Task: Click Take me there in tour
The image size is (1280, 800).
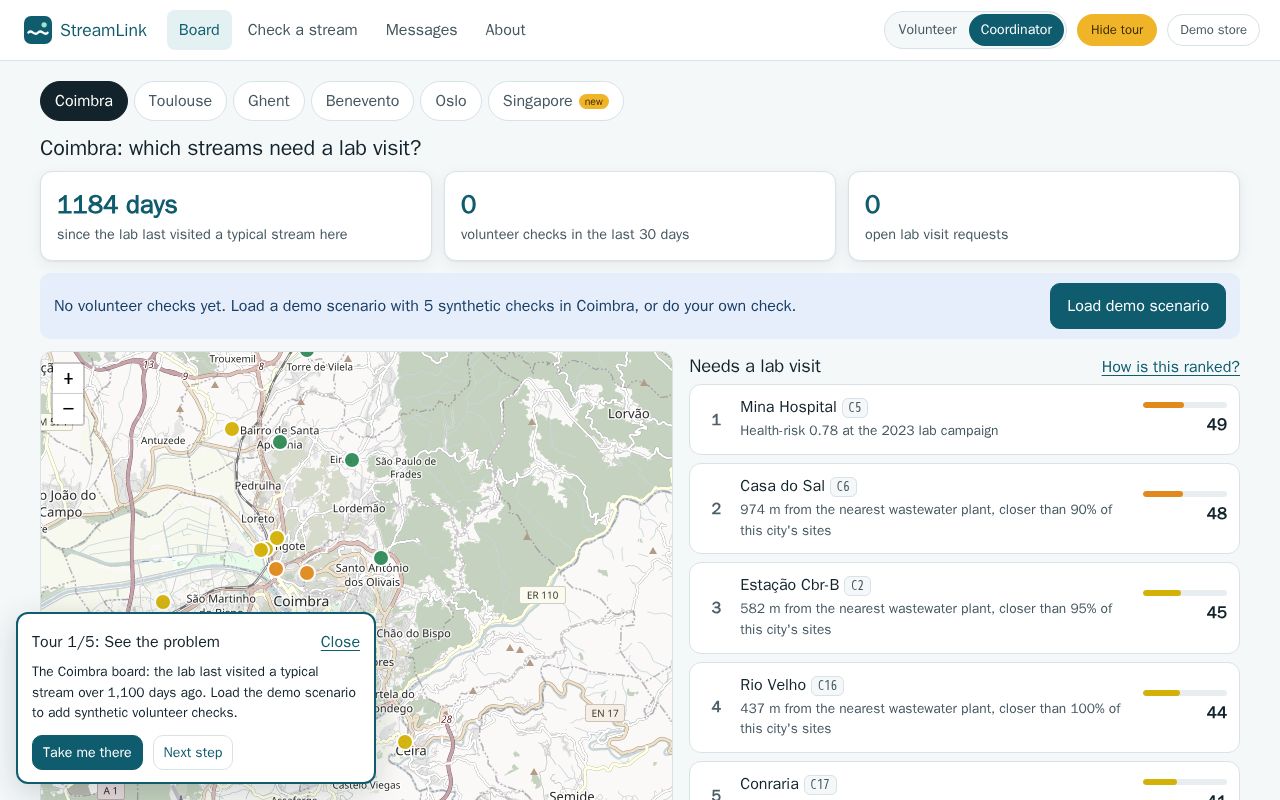Action: click(87, 753)
